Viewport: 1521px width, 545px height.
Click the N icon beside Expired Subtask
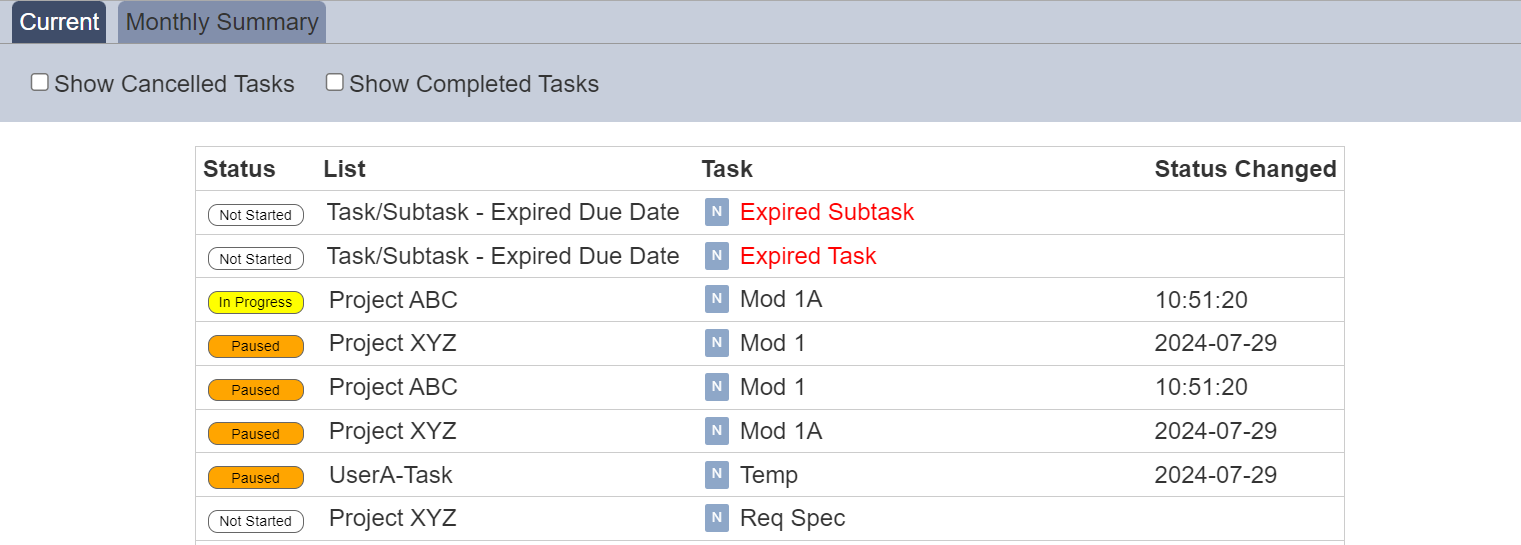716,212
